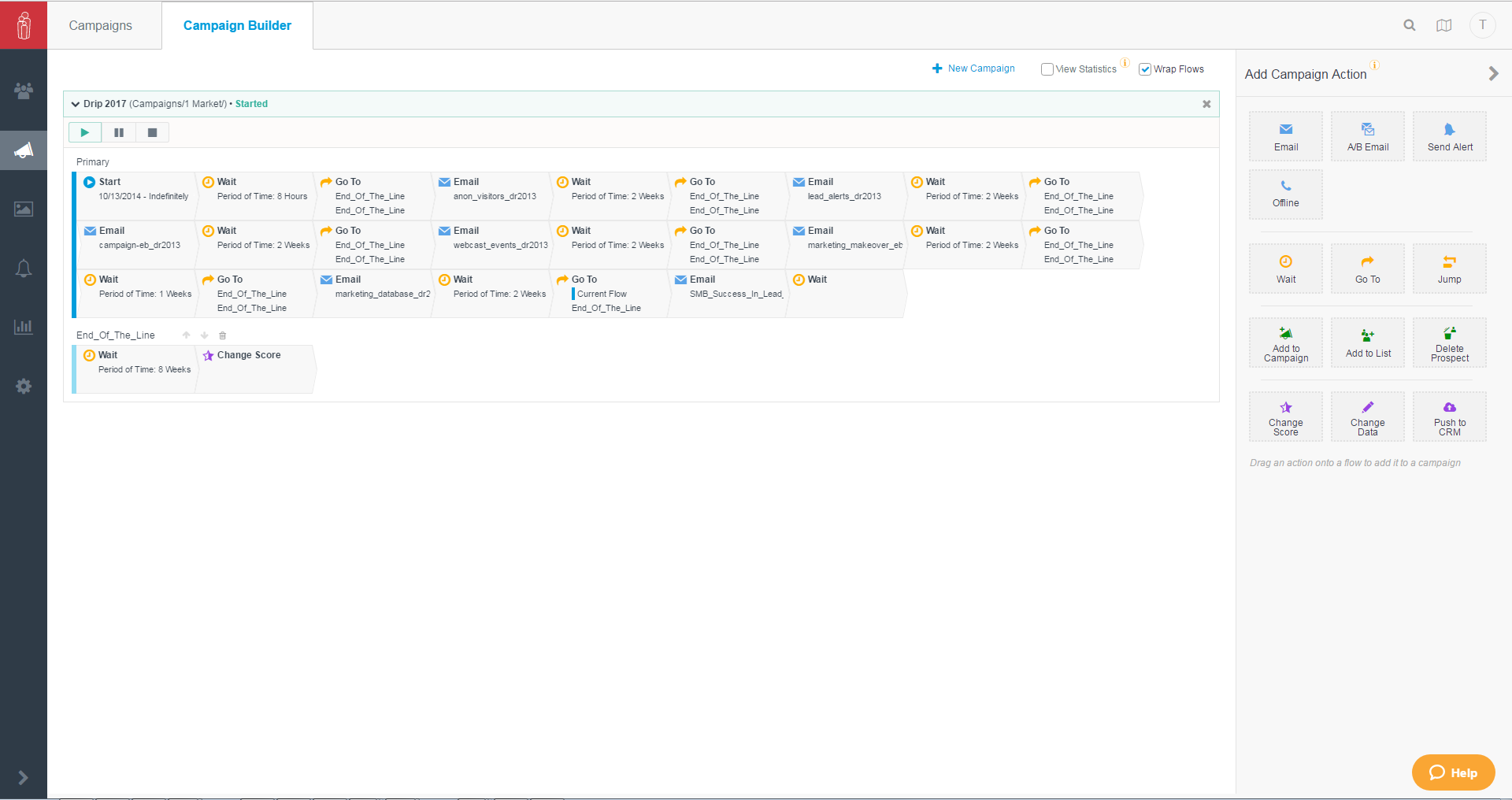Click the red app logo icon
The height and width of the screenshot is (800, 1512).
[24, 25]
